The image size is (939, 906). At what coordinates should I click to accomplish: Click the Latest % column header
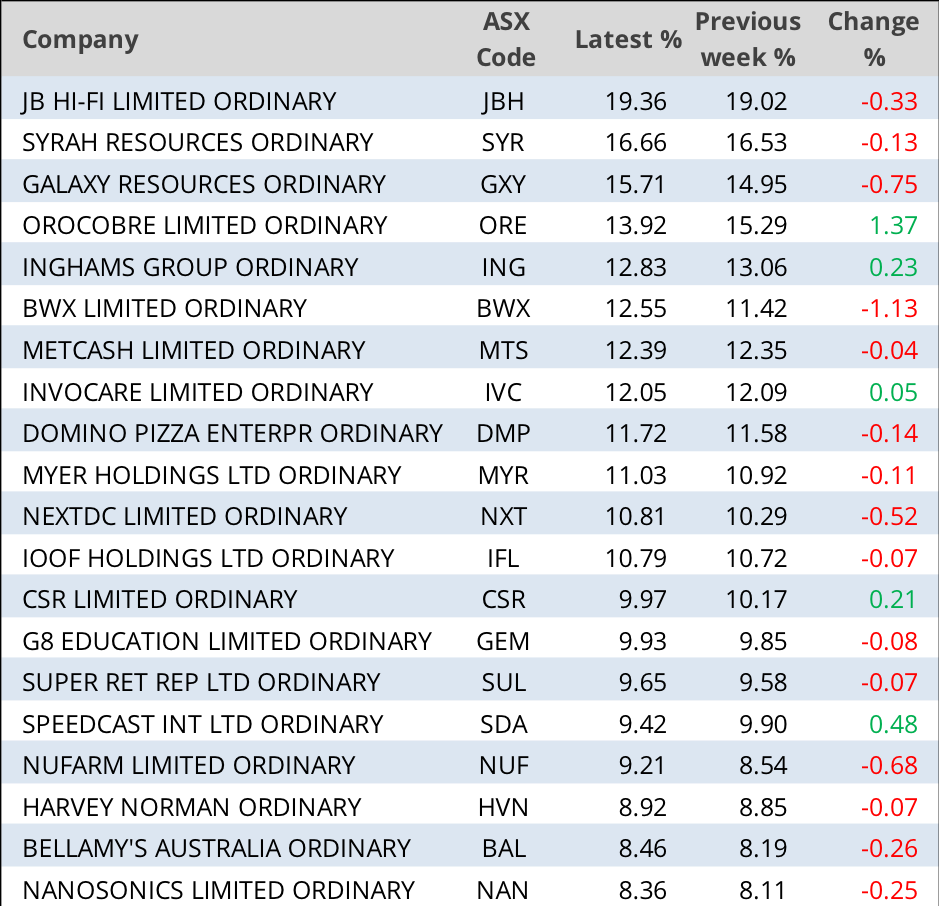[x=628, y=40]
